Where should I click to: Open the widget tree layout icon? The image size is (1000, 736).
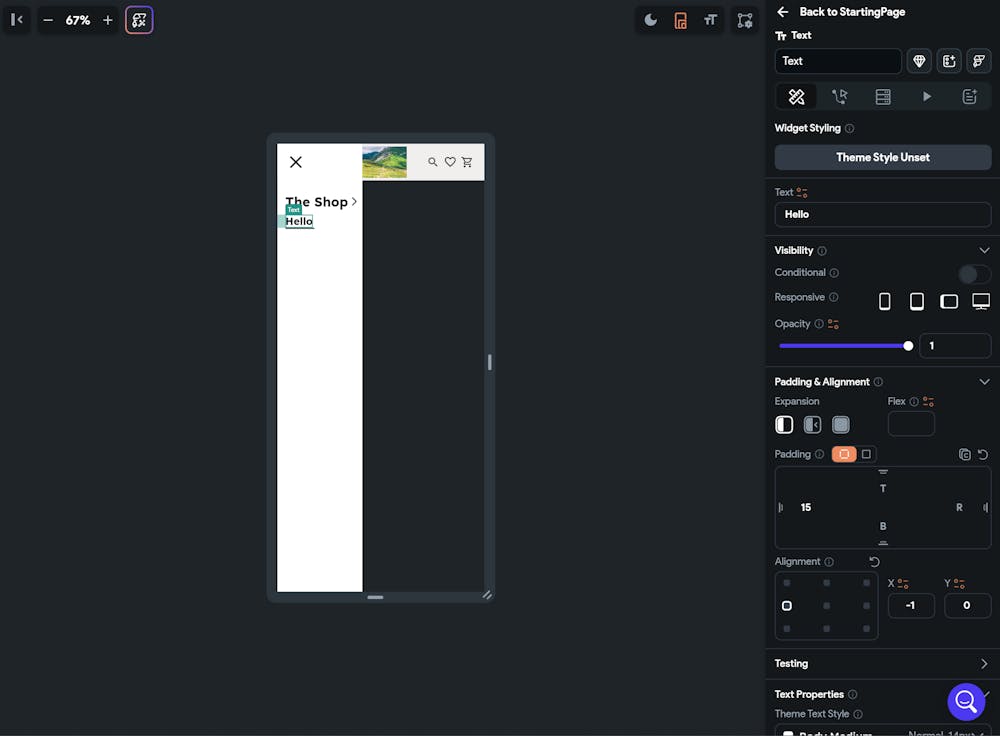pos(744,20)
